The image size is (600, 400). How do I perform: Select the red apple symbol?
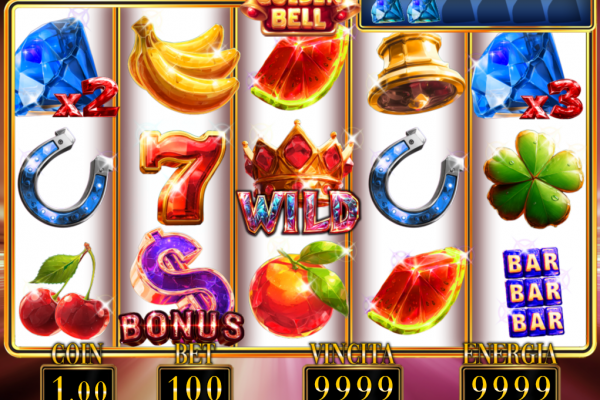[298, 289]
